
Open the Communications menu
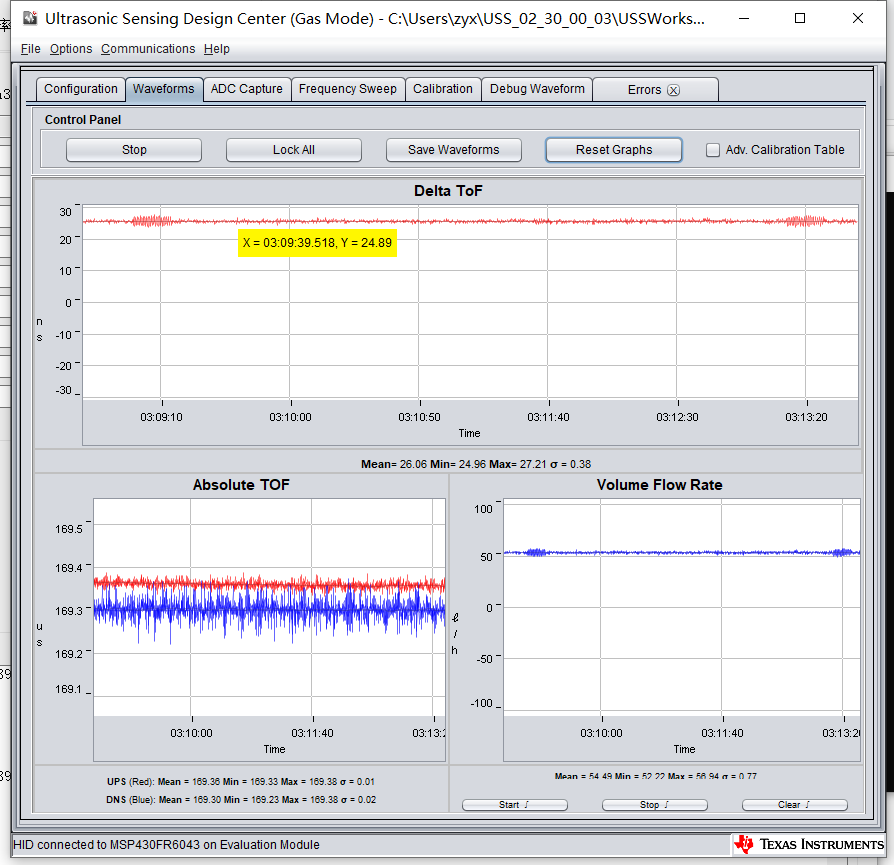[148, 49]
